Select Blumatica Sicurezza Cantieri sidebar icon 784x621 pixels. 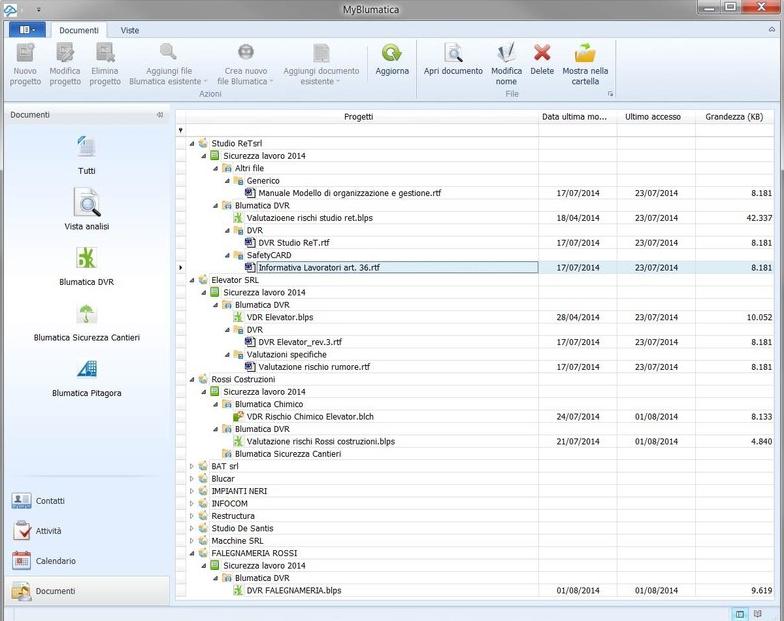pos(87,316)
